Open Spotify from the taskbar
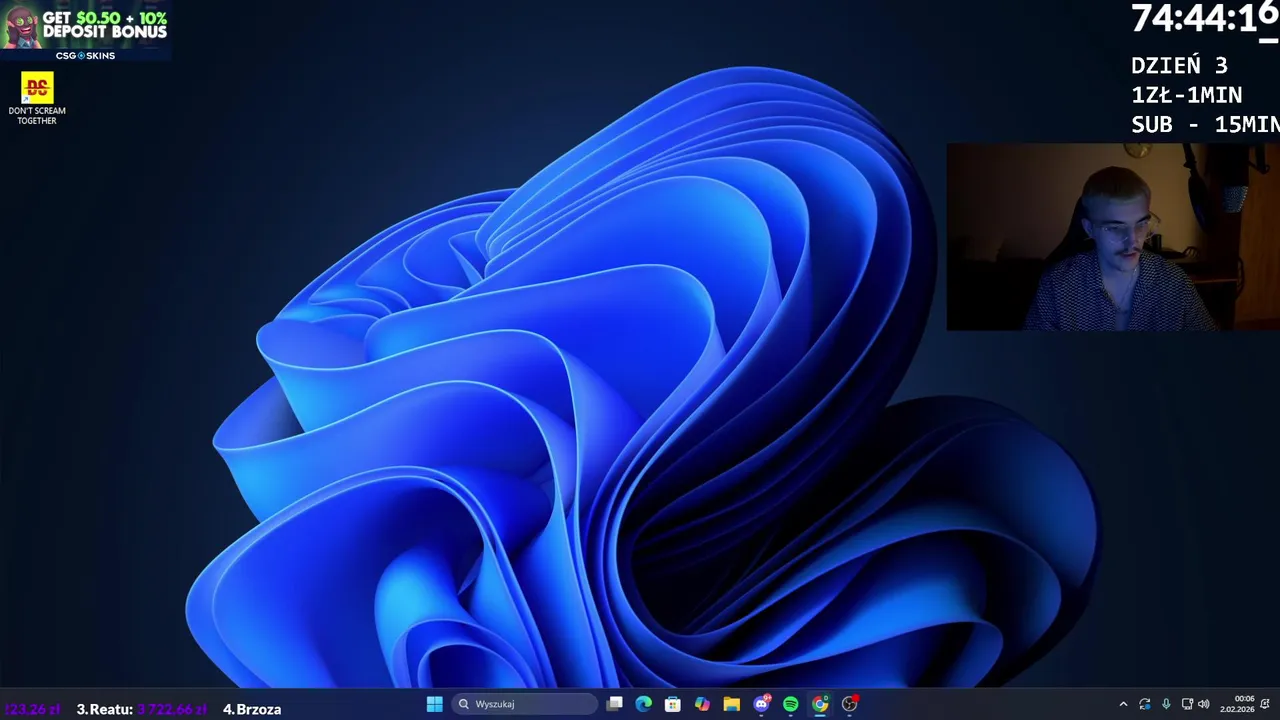This screenshot has width=1280, height=720. 791,704
